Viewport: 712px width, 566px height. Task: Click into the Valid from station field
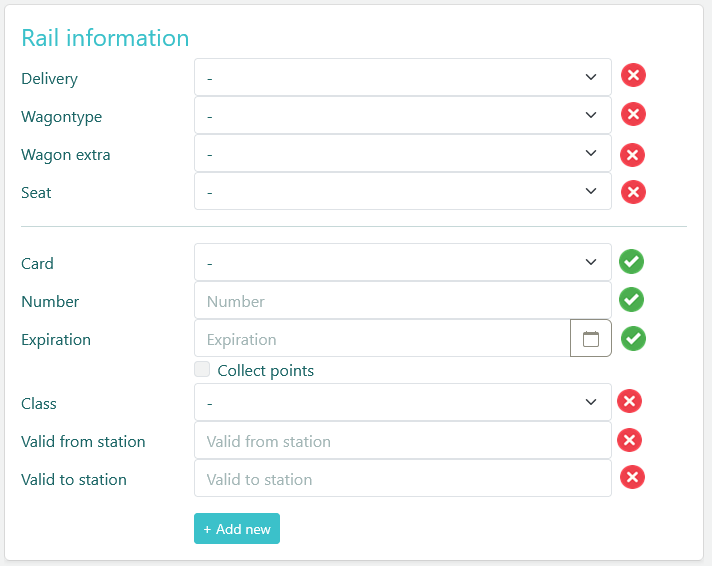point(402,441)
